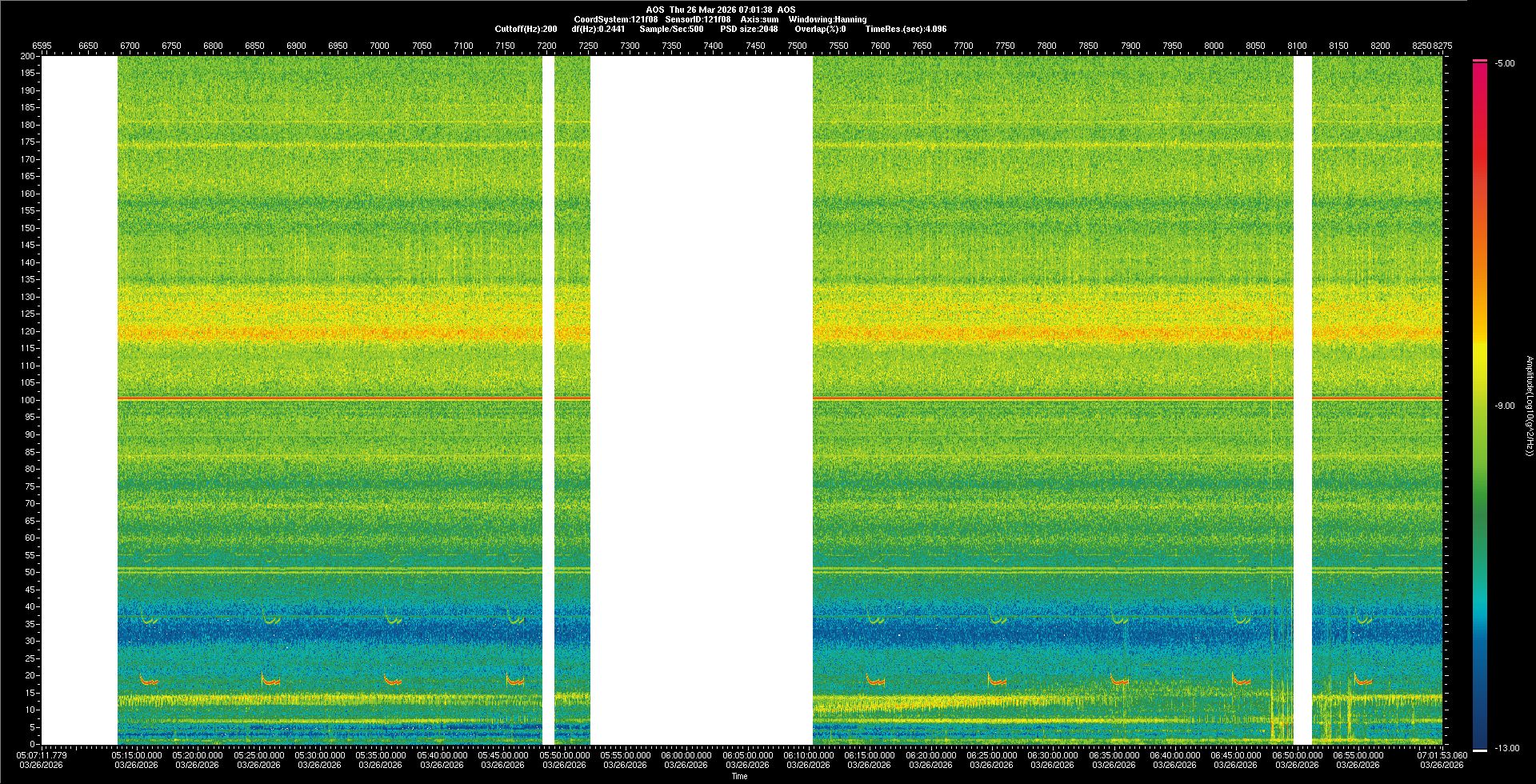Click the 05:15:00.000 time axis label
Viewport: 1536px width, 784px height.
[x=137, y=754]
